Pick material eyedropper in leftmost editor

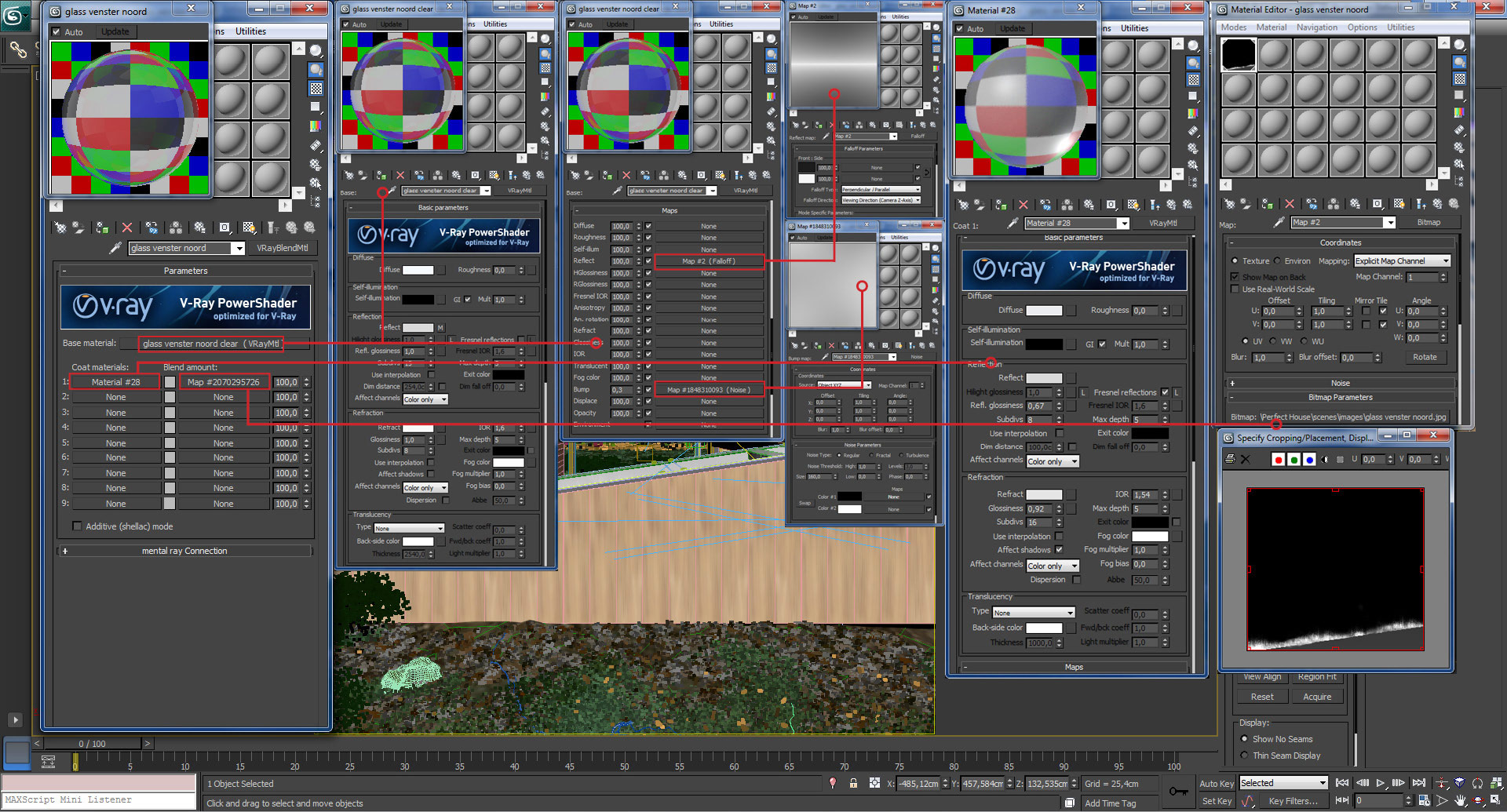point(115,248)
